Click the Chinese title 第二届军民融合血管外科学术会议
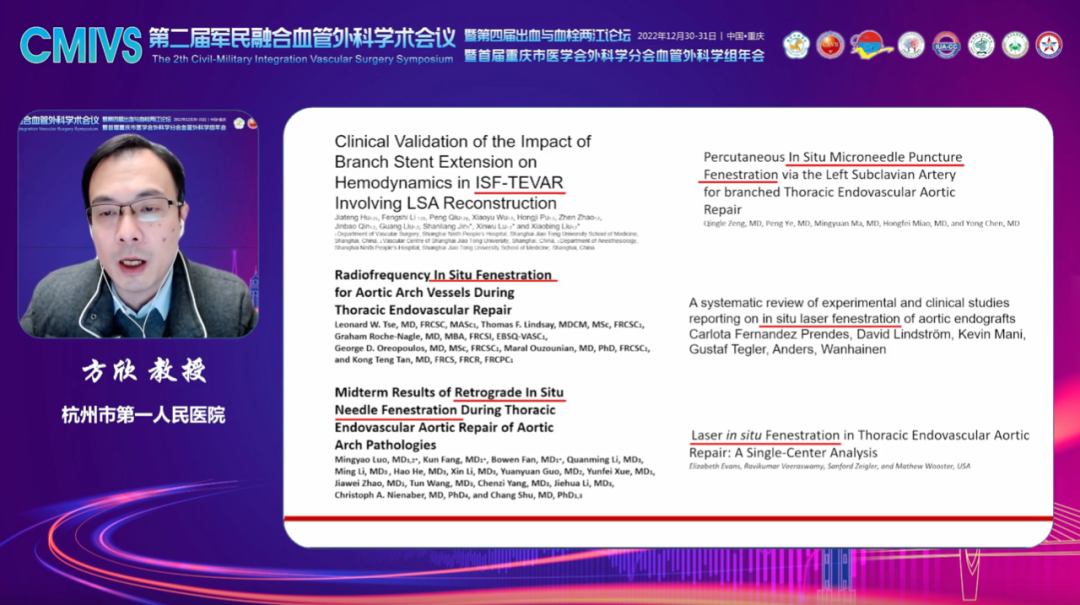 pyautogui.click(x=302, y=38)
